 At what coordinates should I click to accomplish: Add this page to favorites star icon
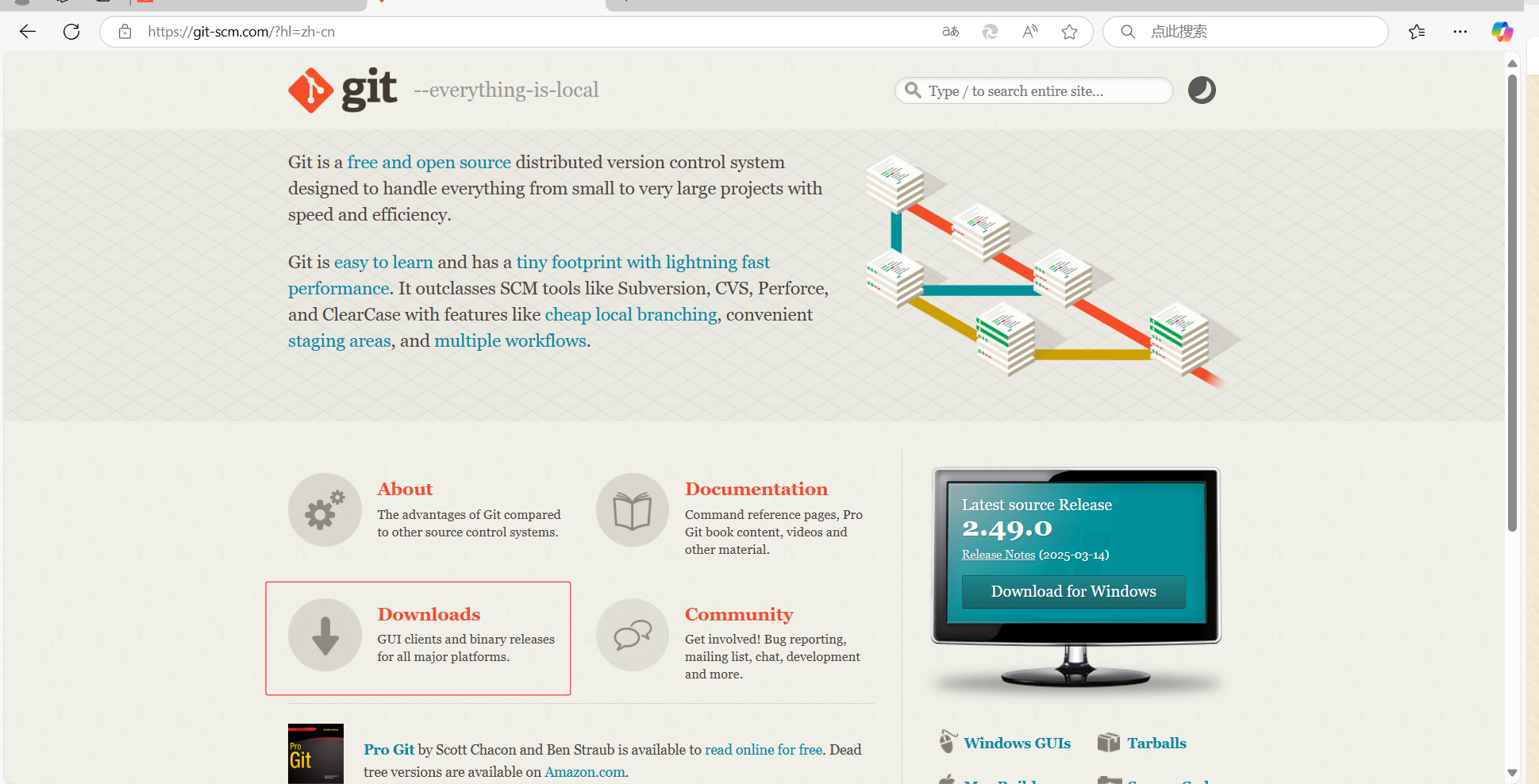pos(1070,32)
